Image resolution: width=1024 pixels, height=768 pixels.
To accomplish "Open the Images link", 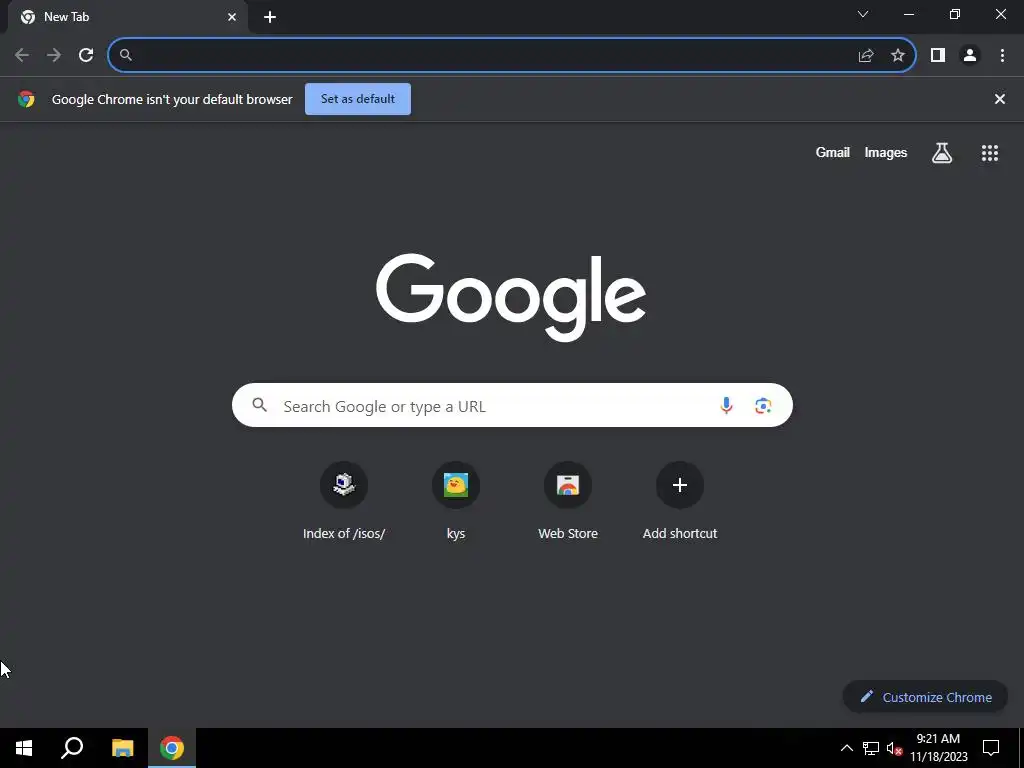I will pyautogui.click(x=886, y=152).
